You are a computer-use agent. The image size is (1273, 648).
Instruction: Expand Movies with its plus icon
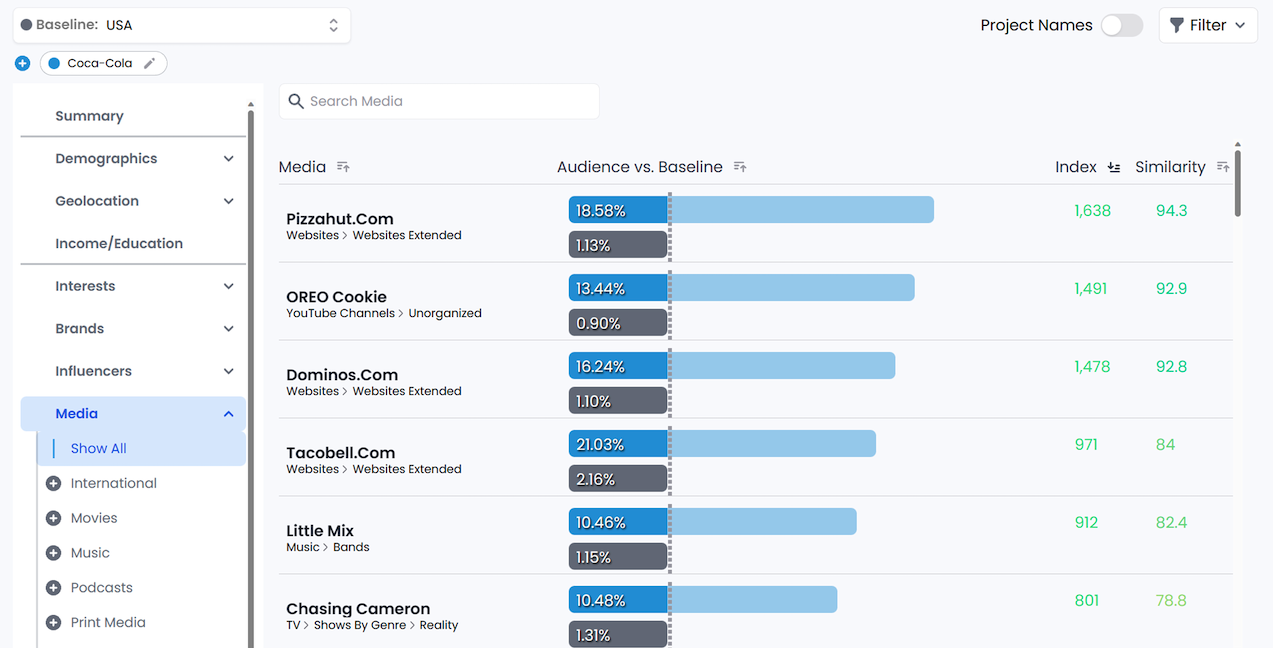point(54,519)
